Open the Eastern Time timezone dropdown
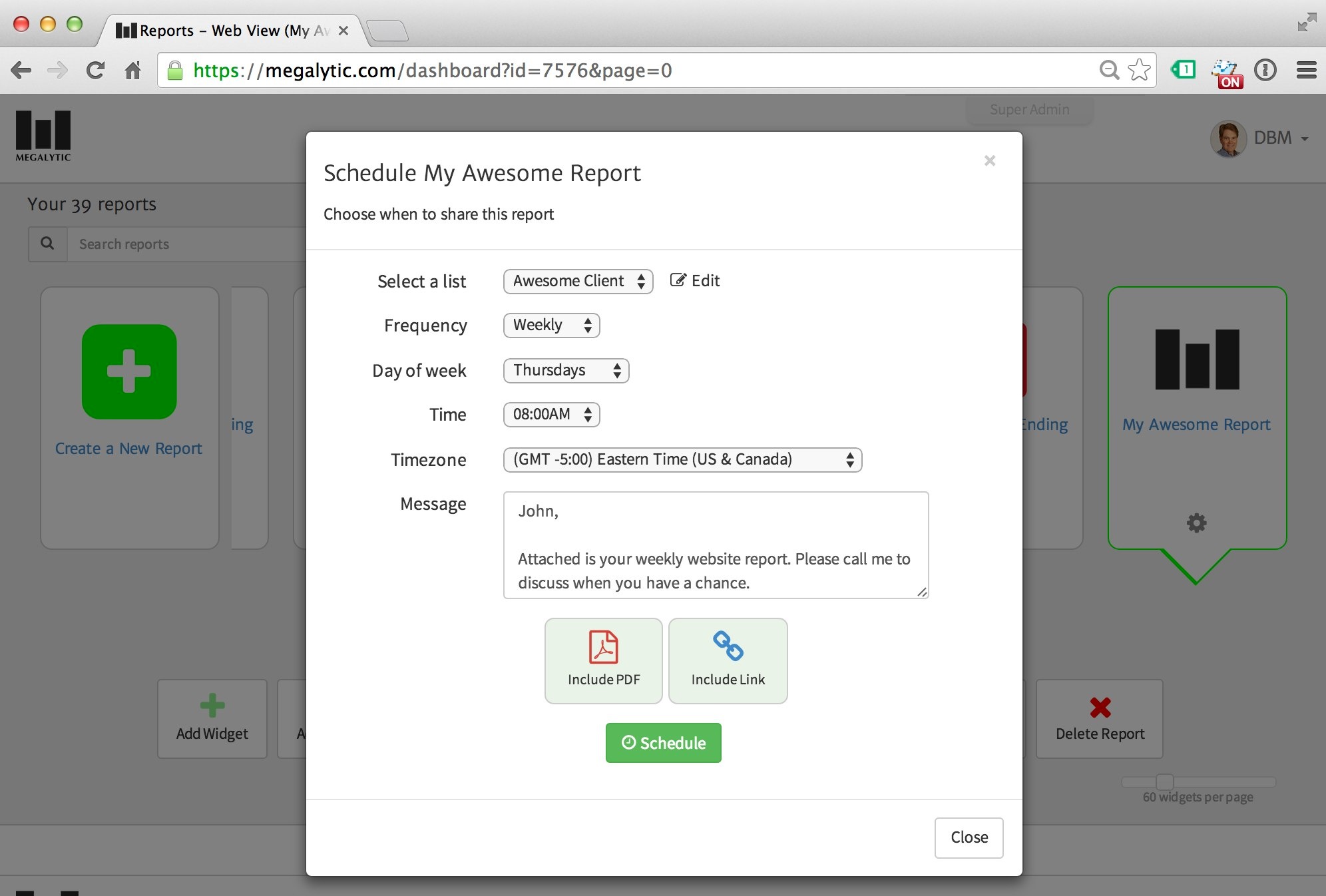 [682, 460]
